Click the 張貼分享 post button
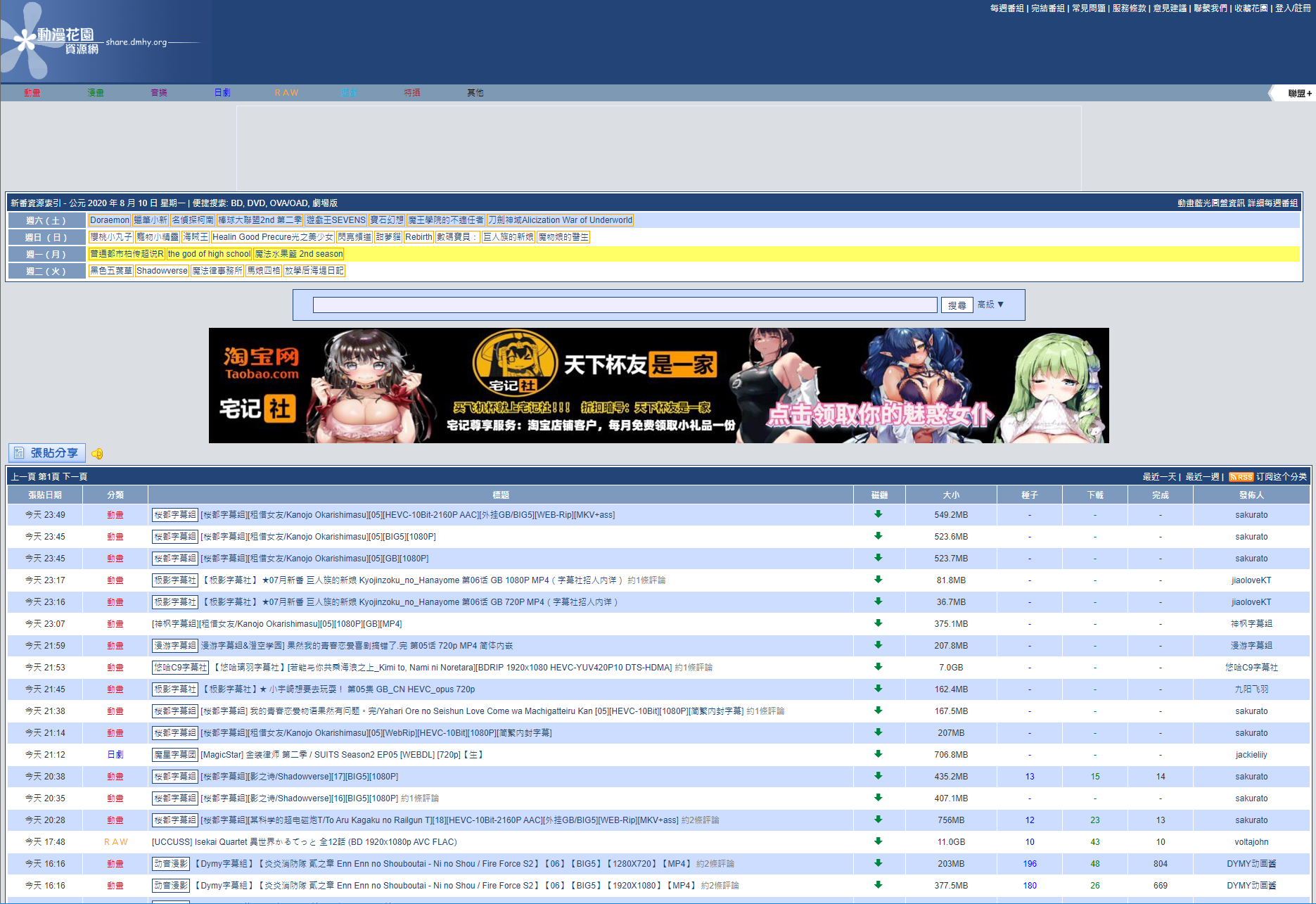 (x=47, y=453)
